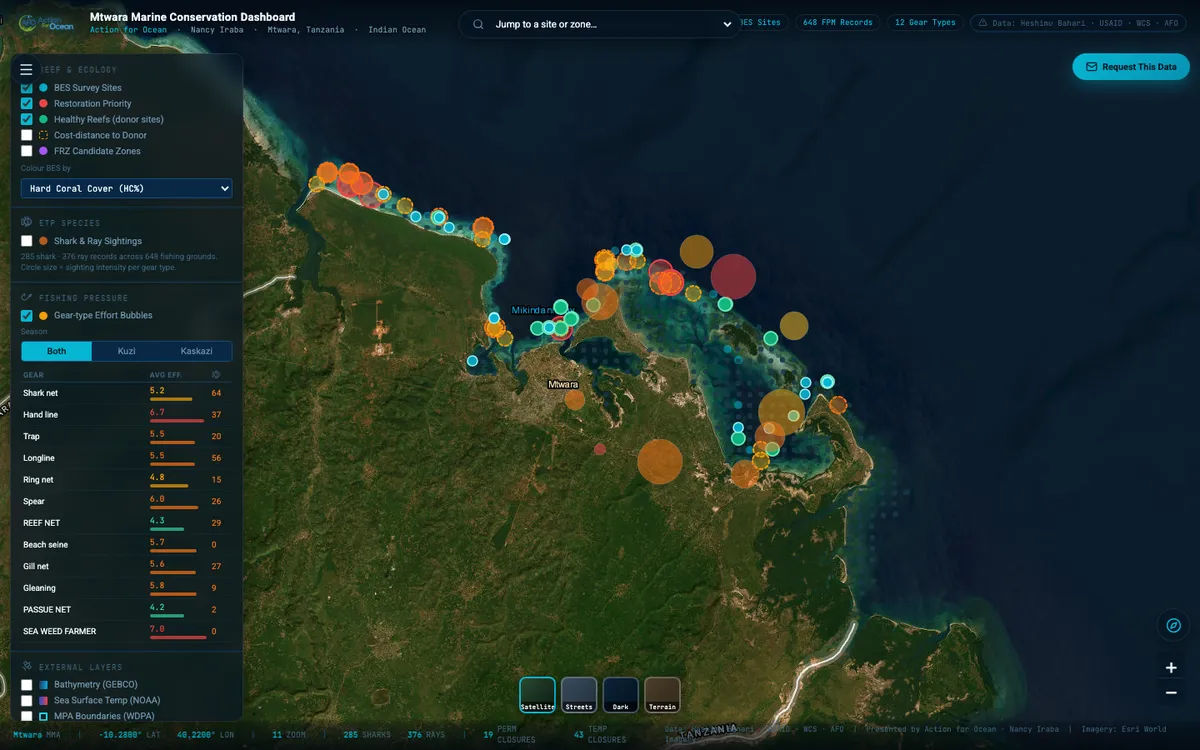This screenshot has height=750, width=1200.
Task: Click the brown Shark & Ray Sightings legend dot
Action: pyautogui.click(x=43, y=241)
